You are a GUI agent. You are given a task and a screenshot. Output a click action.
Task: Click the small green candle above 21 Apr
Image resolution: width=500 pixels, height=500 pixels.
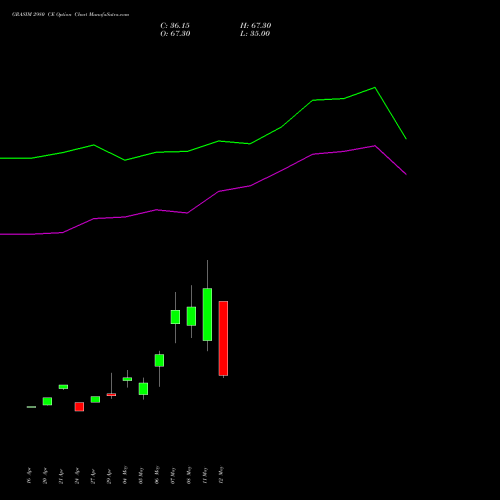(x=63, y=387)
